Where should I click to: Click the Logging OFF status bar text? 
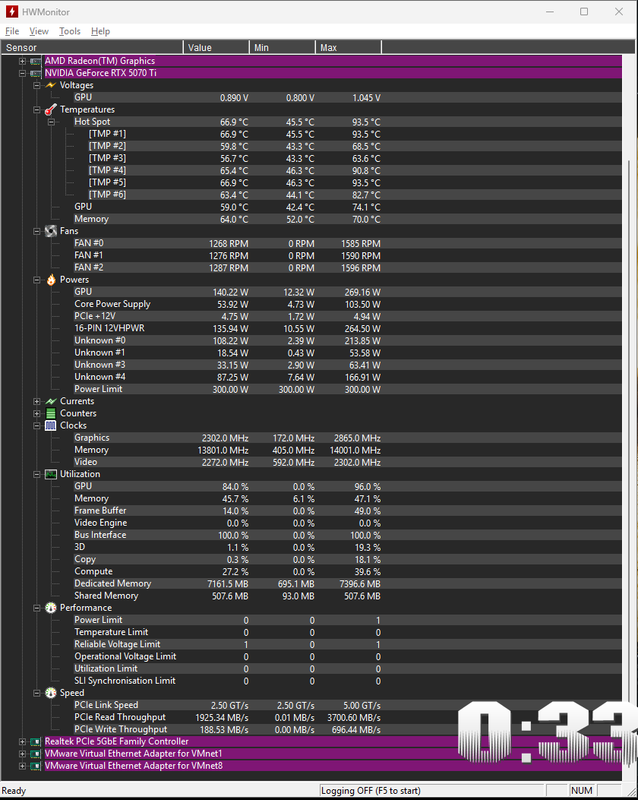pyautogui.click(x=371, y=791)
